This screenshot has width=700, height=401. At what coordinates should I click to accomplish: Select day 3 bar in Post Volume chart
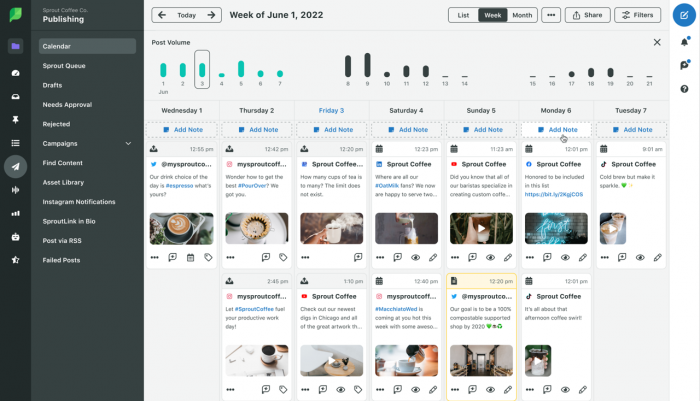click(202, 69)
